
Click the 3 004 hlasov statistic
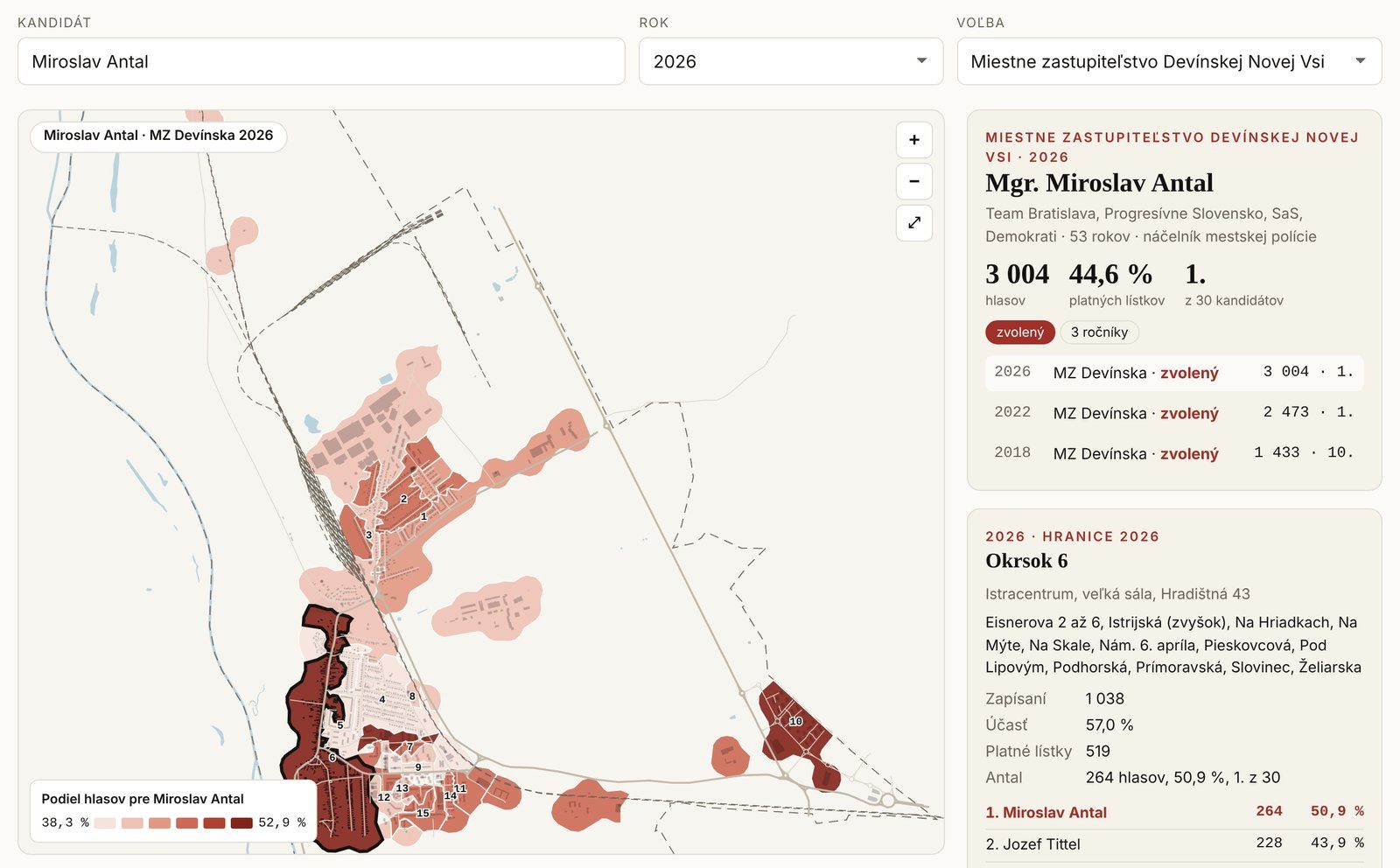click(1017, 284)
